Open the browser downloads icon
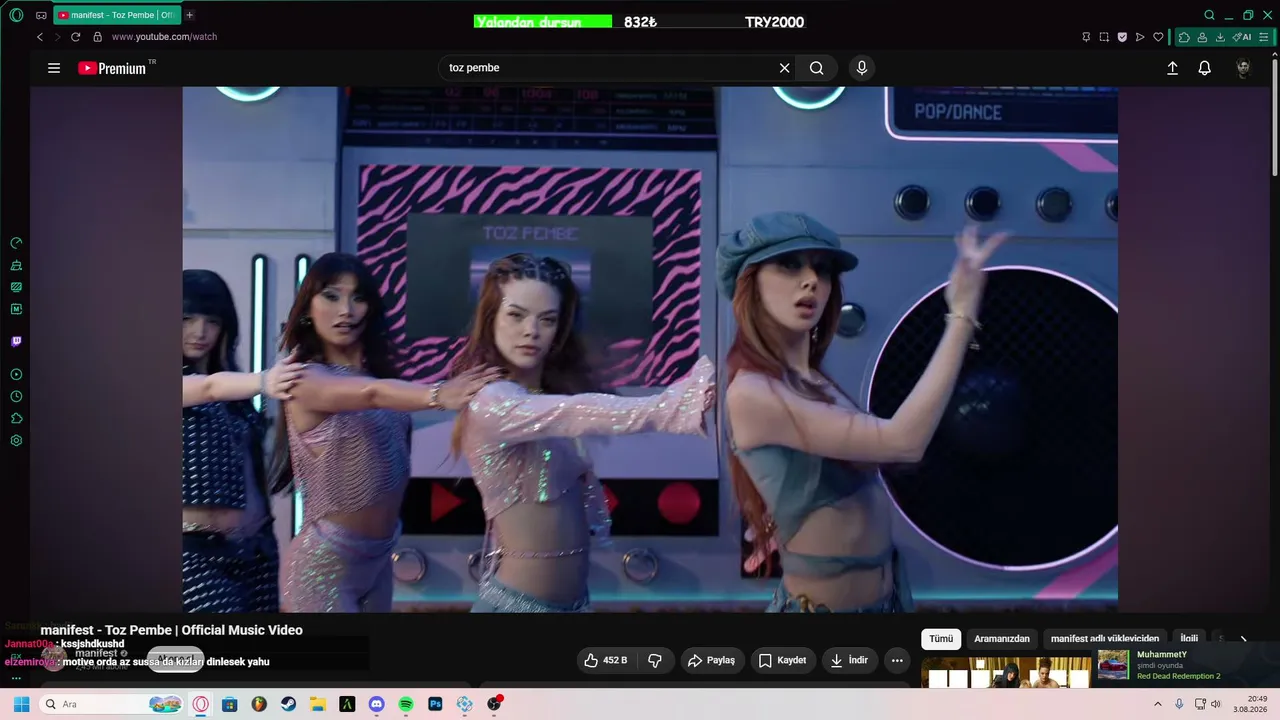1280x720 pixels. point(1220,37)
